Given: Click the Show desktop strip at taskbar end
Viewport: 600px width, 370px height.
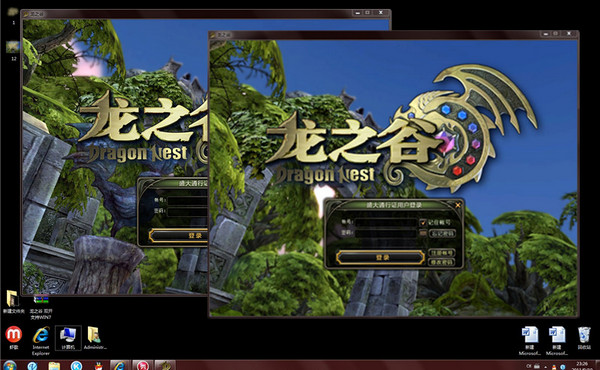Looking at the screenshot, I should [598, 365].
